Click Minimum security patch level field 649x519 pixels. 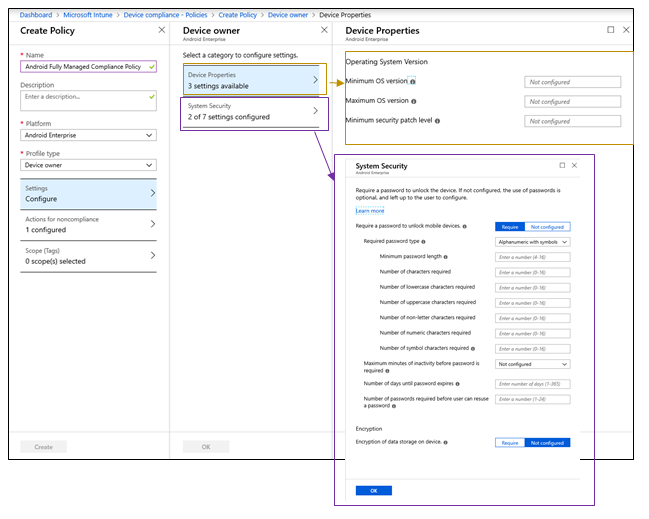click(572, 121)
